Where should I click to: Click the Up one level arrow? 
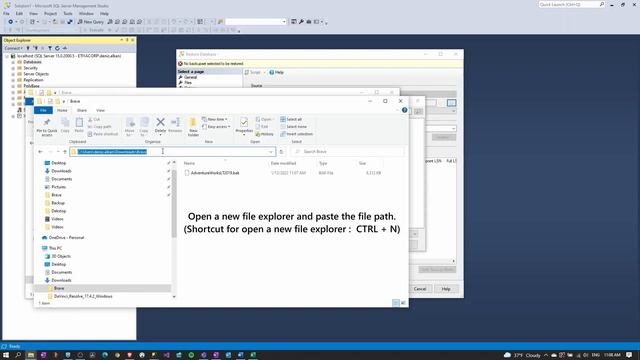pos(64,152)
